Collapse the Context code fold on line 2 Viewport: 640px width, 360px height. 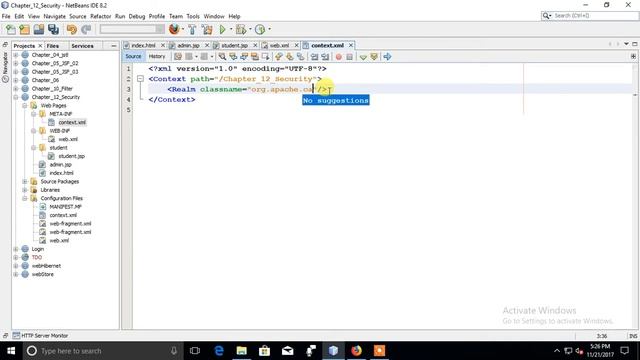tap(140, 79)
